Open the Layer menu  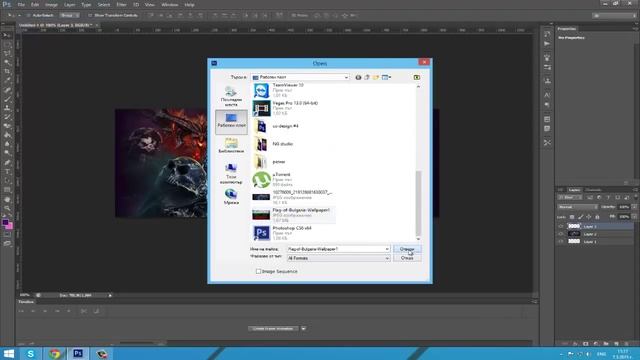[x=69, y=4]
